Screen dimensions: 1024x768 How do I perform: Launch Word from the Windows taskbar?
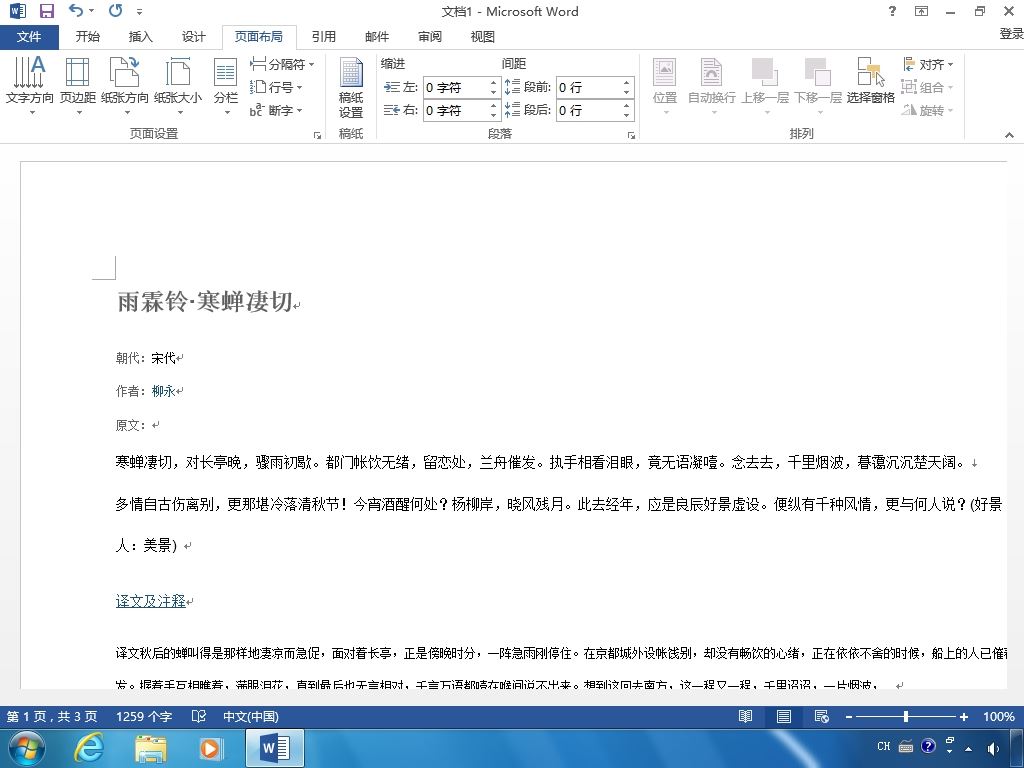click(x=275, y=748)
